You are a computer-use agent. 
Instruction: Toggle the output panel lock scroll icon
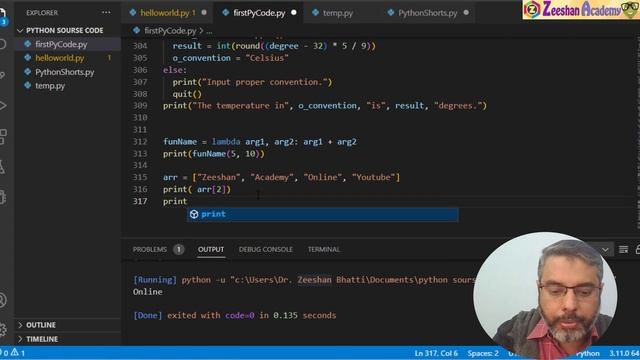click(638, 249)
